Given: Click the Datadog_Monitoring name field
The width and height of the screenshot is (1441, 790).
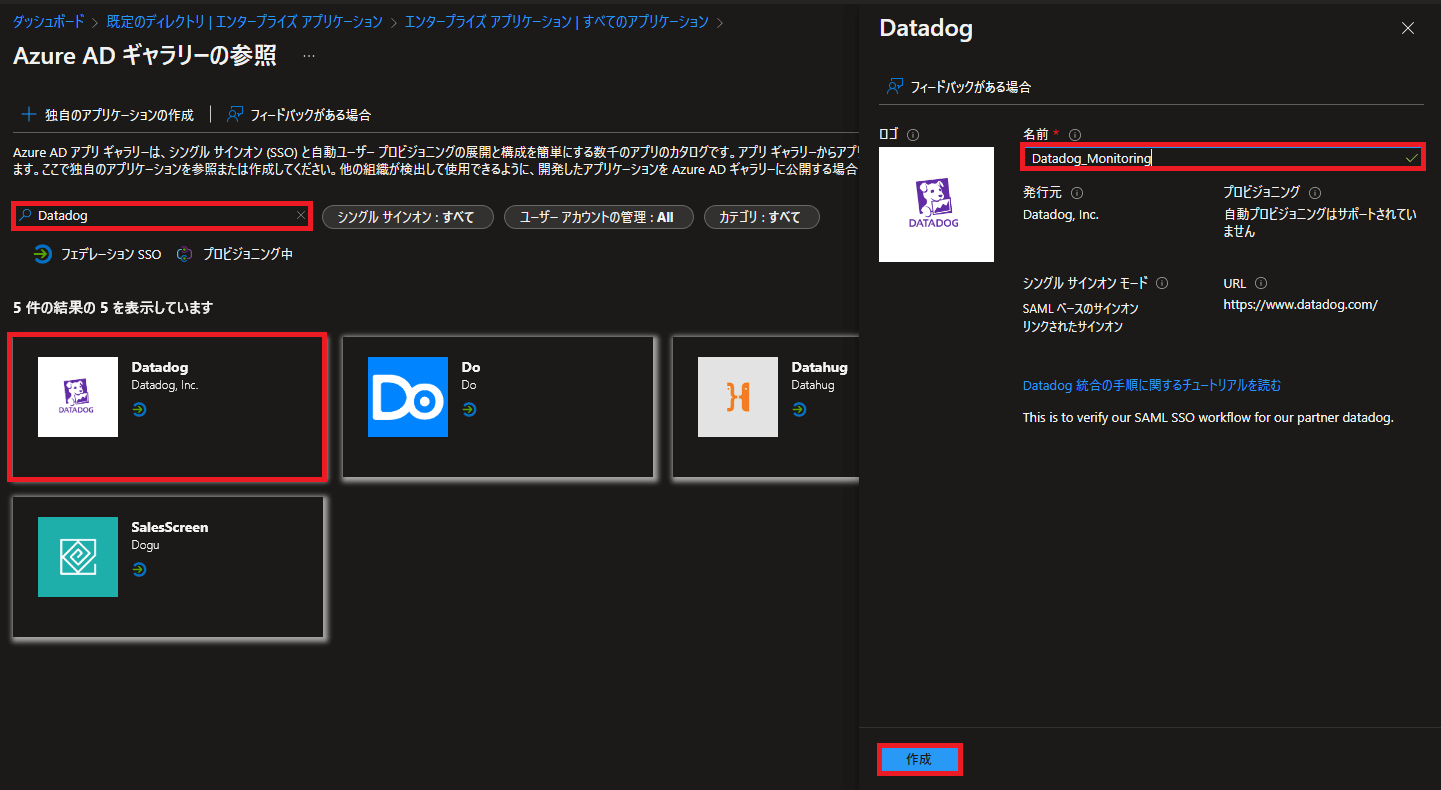Looking at the screenshot, I should 1222,158.
